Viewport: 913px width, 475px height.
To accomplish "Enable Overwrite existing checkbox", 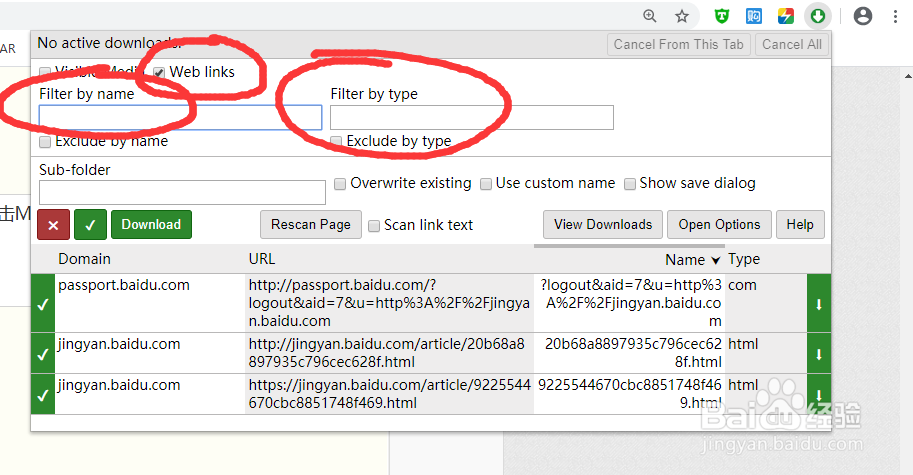I will coord(340,184).
